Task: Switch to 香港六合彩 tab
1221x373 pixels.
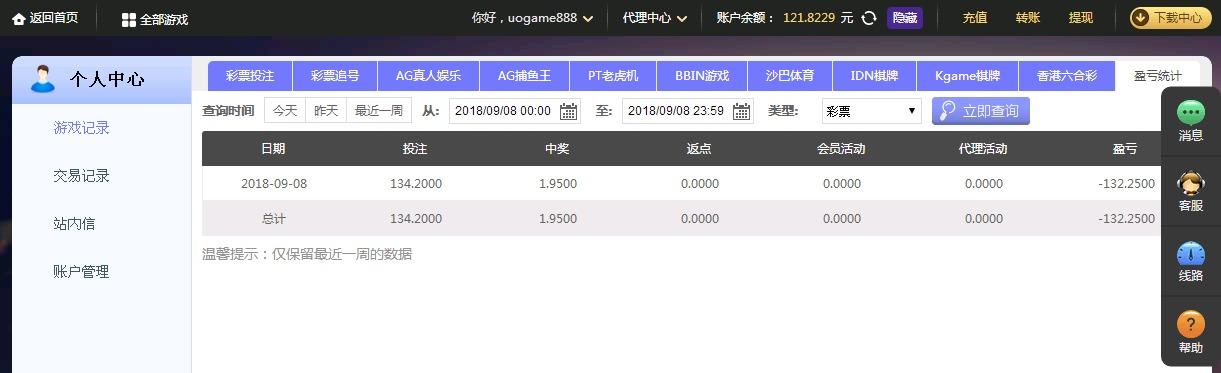Action: click(1067, 76)
